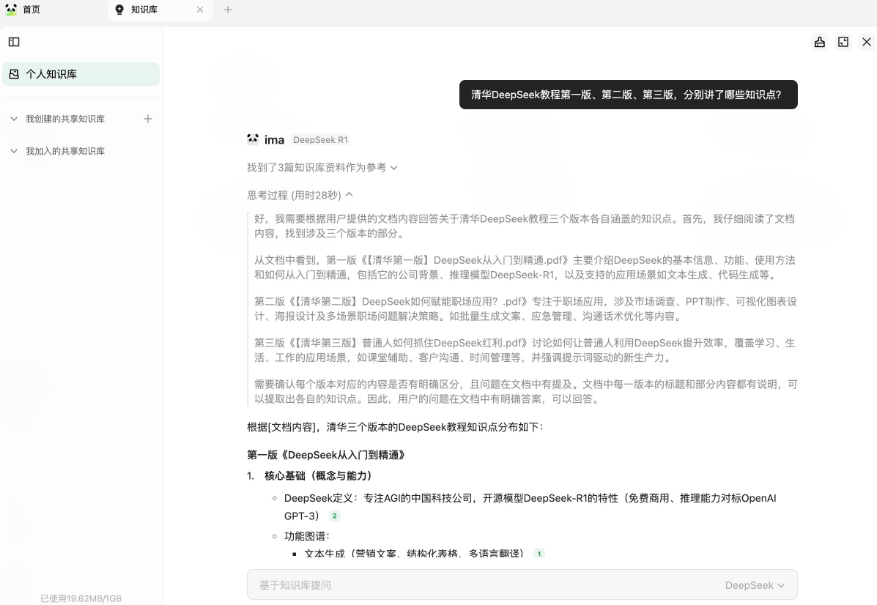Collapse 我加入的共享知识库 section
The width and height of the screenshot is (877, 605).
14,151
